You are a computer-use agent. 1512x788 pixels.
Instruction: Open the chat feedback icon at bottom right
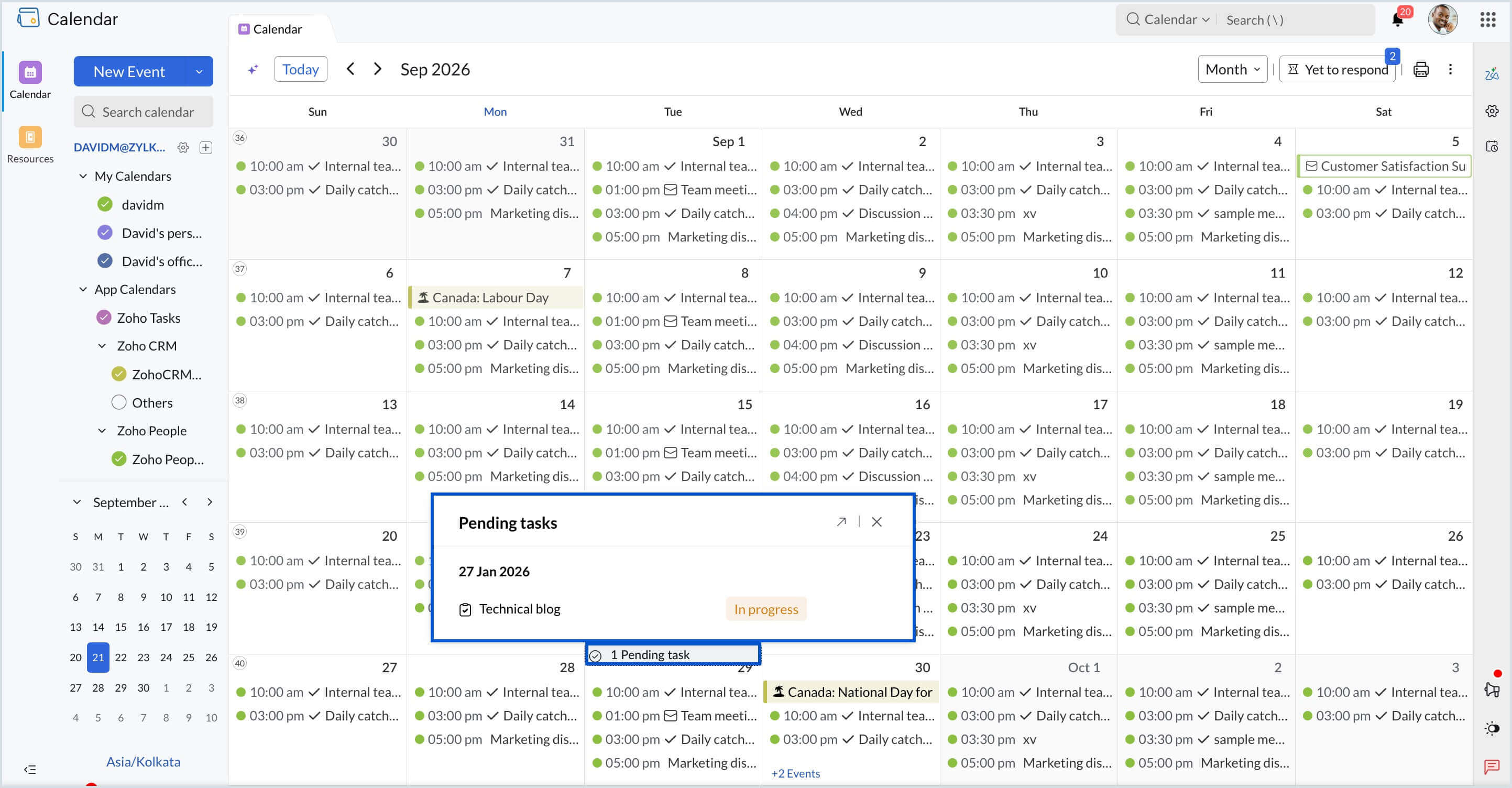(1492, 767)
